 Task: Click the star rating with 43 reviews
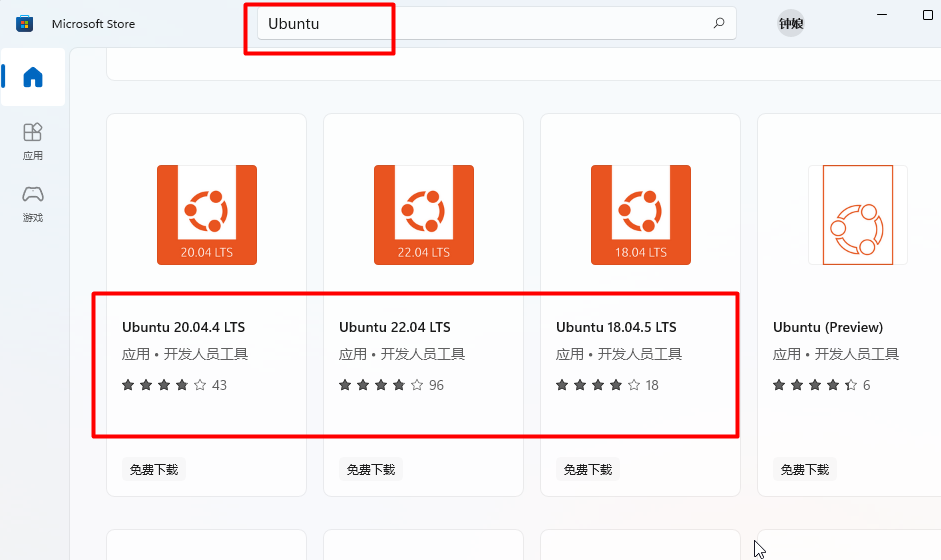pos(174,385)
